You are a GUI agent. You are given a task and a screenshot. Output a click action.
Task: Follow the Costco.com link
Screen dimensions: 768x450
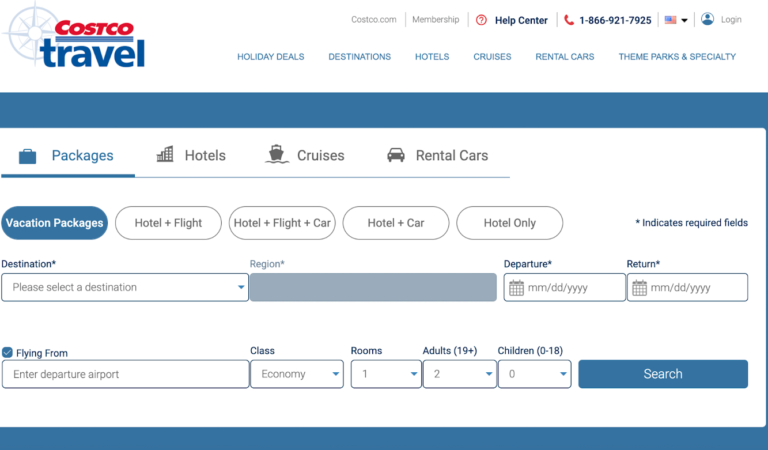point(374,20)
